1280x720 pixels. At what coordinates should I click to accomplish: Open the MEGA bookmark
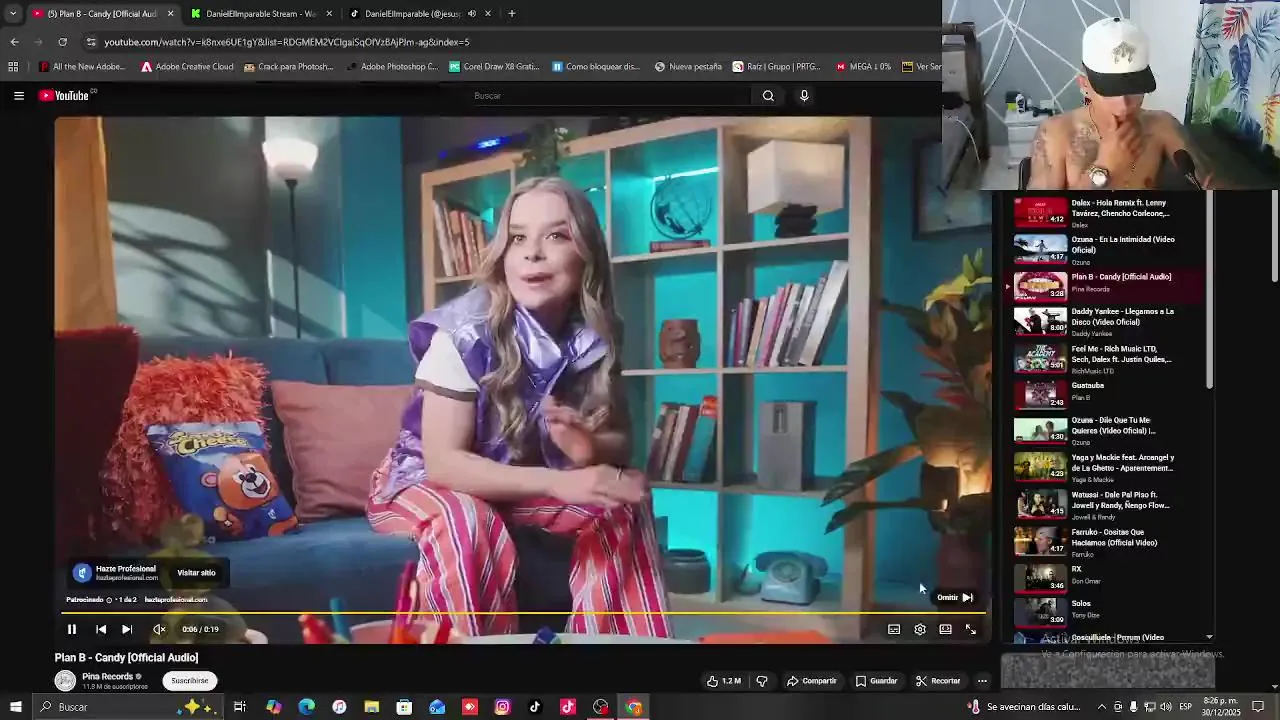tap(863, 67)
